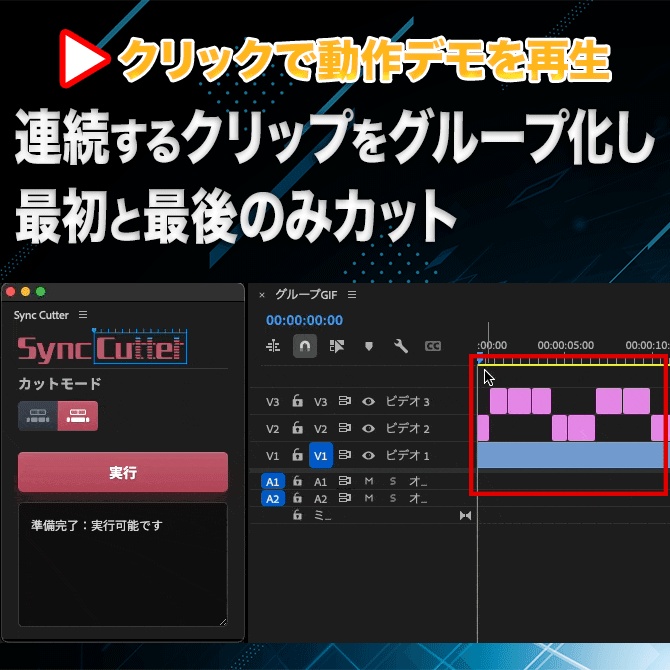Click V1 source label on left
The height and width of the screenshot is (670, 670).
(273, 456)
